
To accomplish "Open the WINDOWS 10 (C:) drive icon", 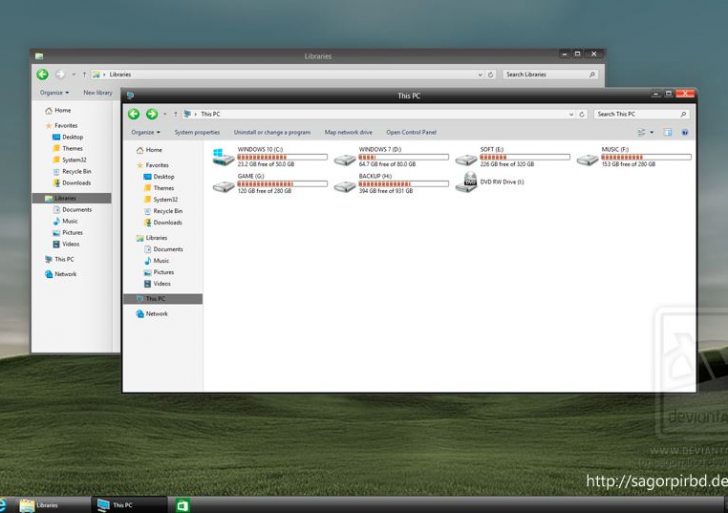I will click(222, 157).
